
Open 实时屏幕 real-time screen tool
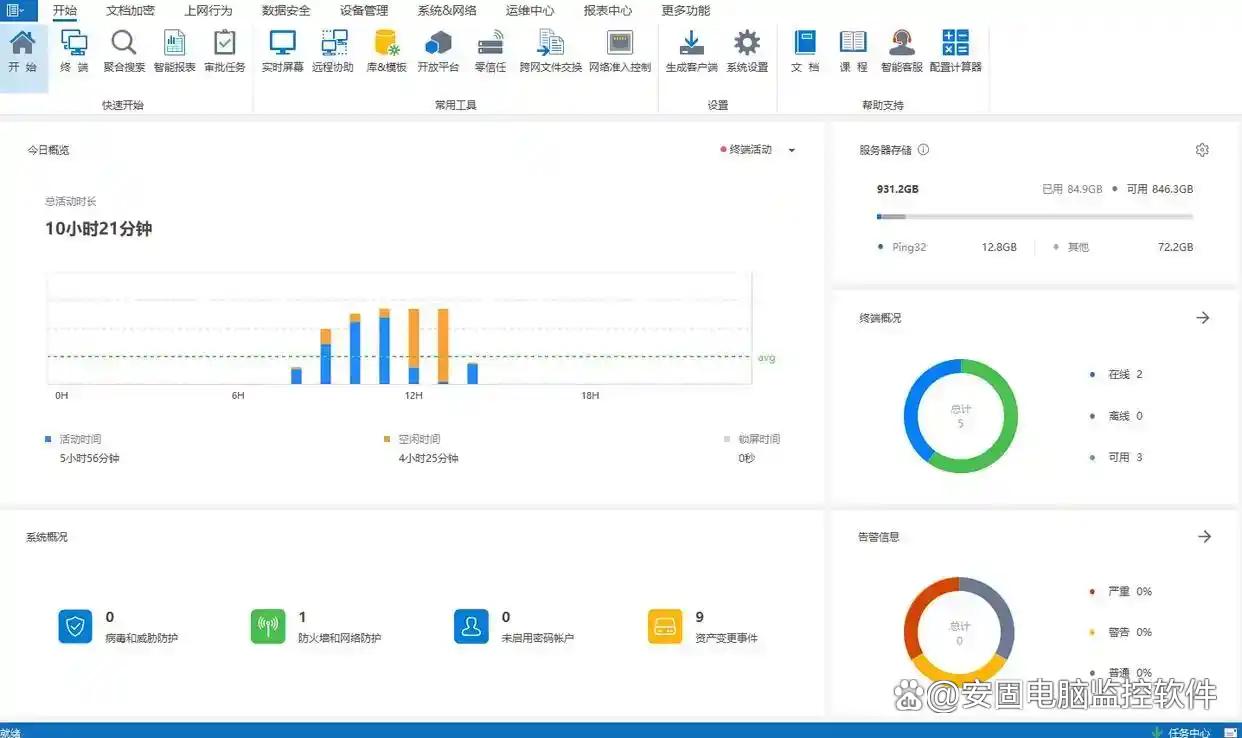[283, 50]
